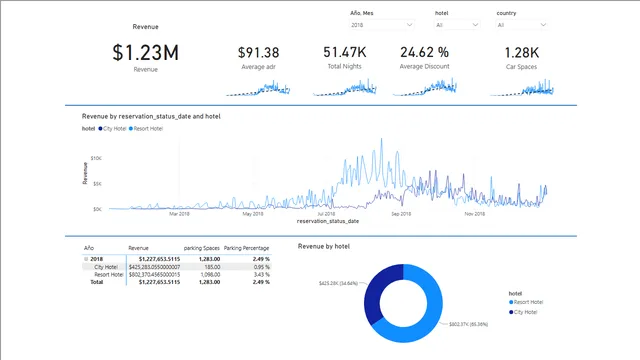
Task: Click the $5K y-axis label
Action: click(97, 184)
